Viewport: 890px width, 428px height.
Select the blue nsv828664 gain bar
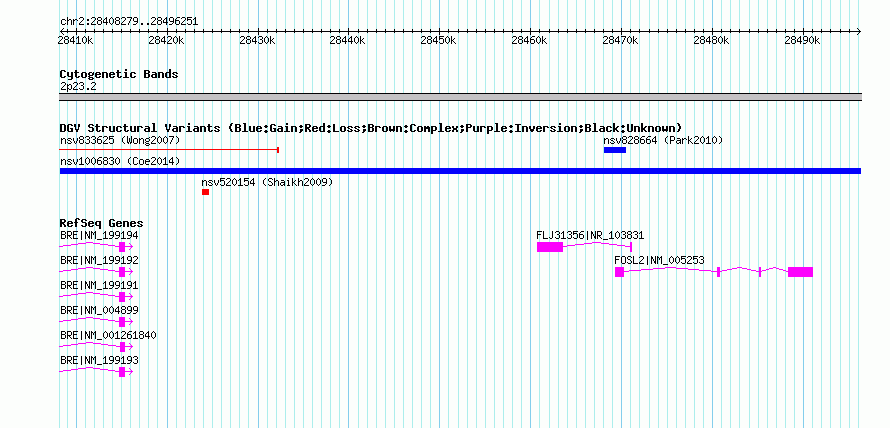point(615,150)
